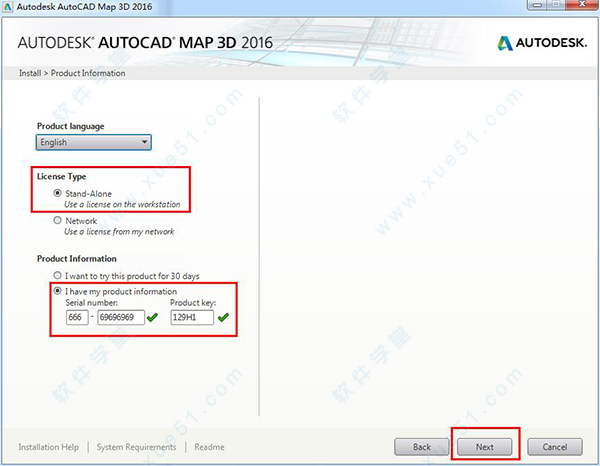This screenshot has height=466, width=600.
Task: Click the 'Use a license on the workstation' text
Action: [122, 204]
